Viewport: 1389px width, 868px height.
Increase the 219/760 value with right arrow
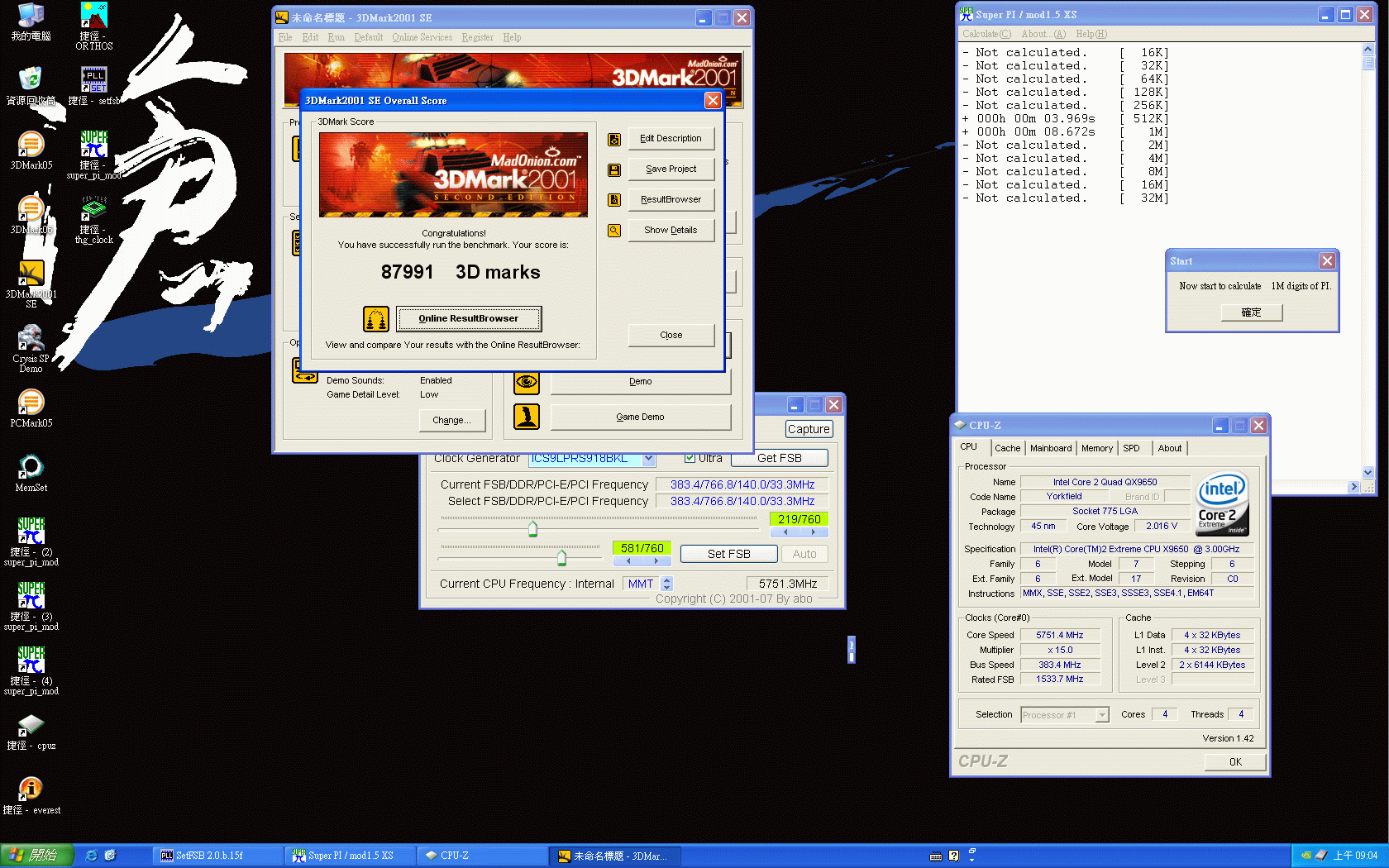814,532
